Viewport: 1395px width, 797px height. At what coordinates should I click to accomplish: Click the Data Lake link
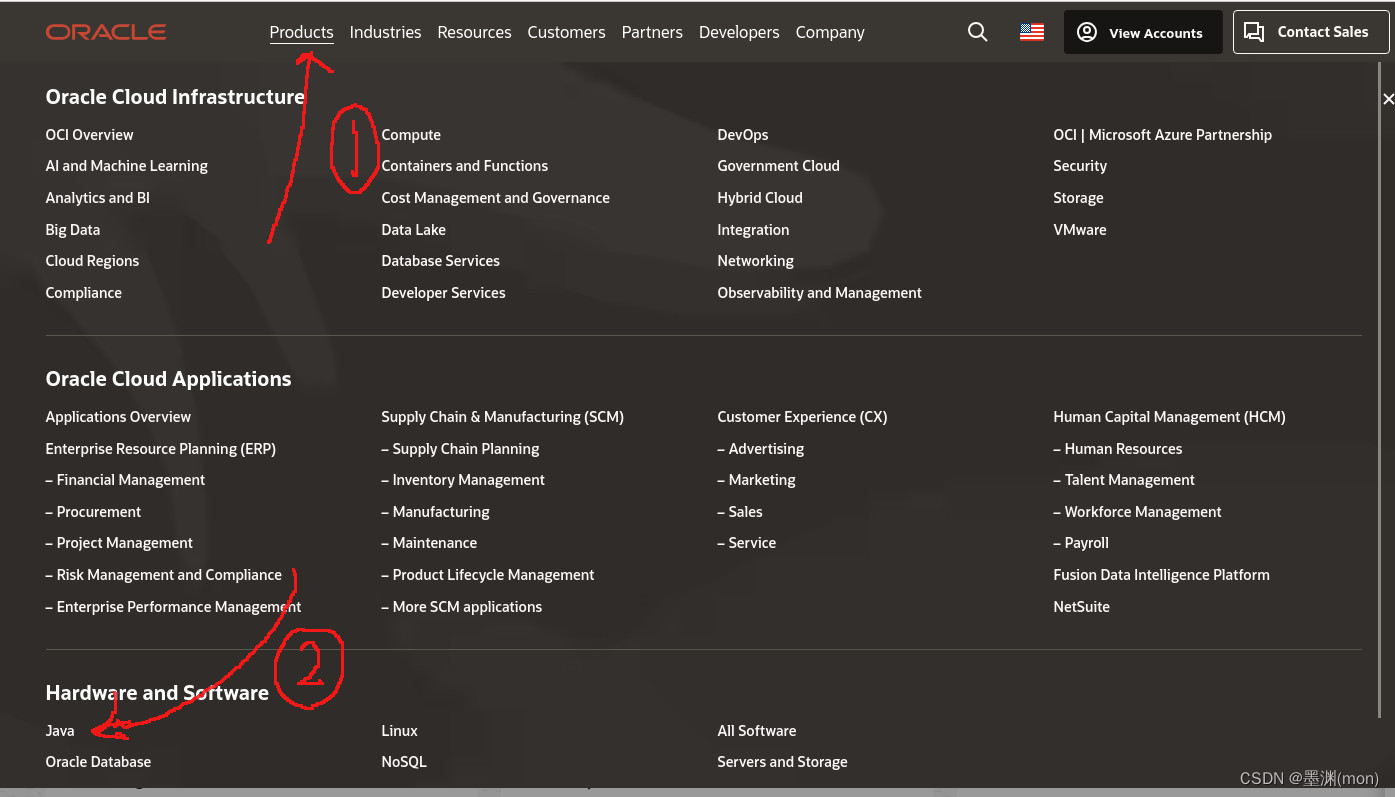coord(414,230)
